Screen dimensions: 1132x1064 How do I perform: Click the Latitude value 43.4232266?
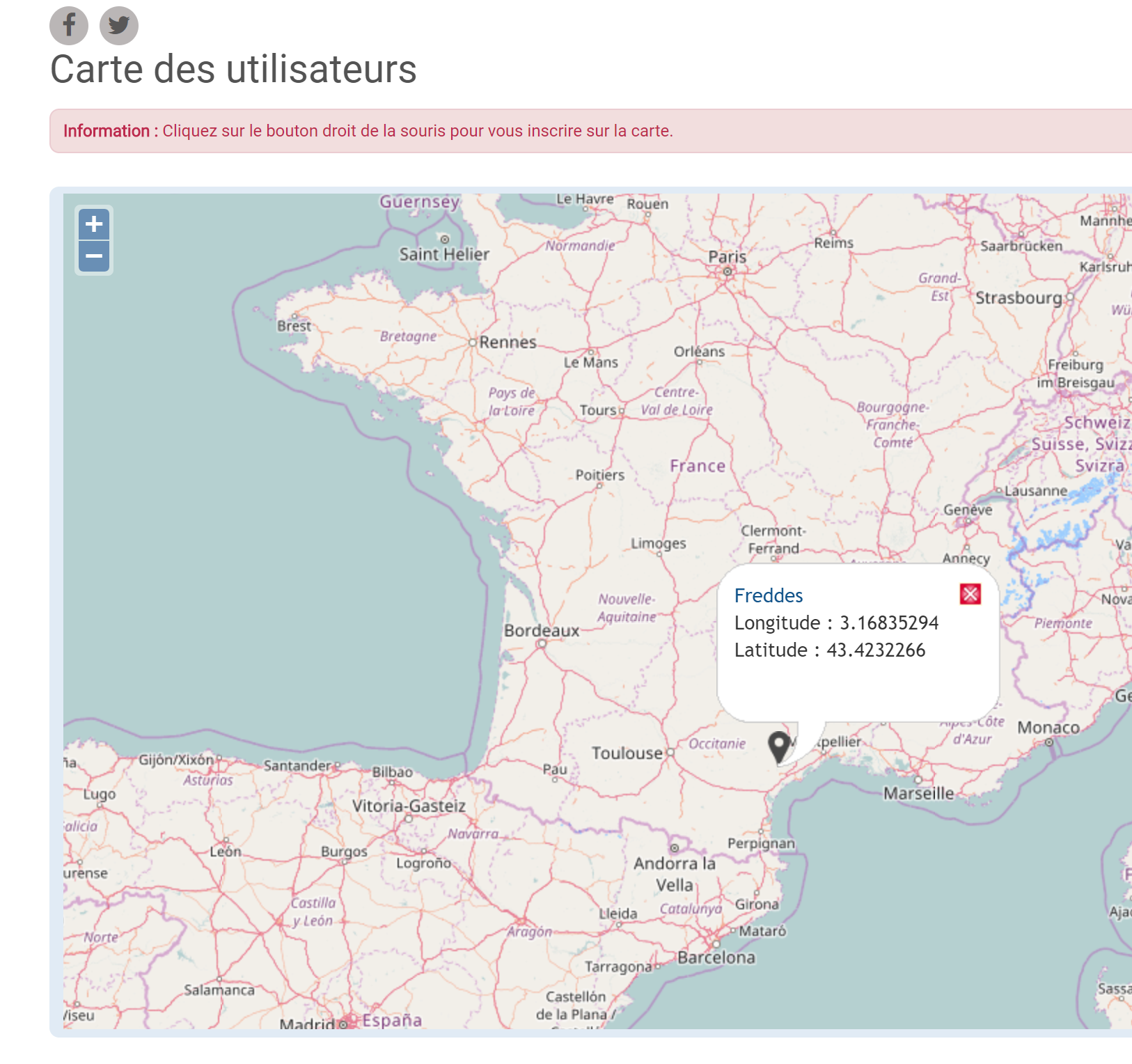[x=876, y=650]
